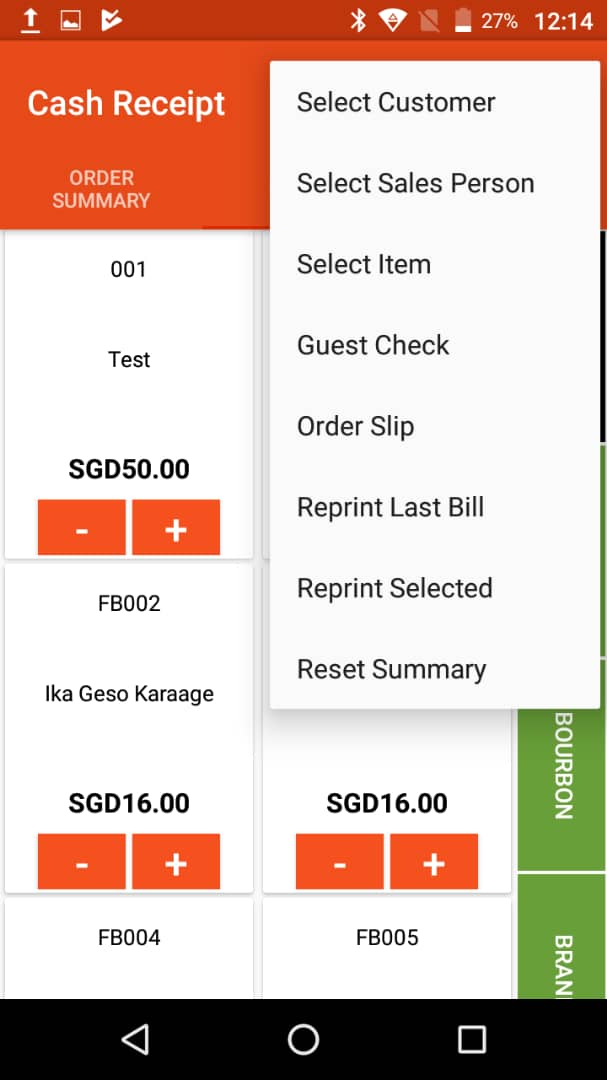607x1080 pixels.
Task: Choose Select Sales Person option
Action: (x=415, y=183)
